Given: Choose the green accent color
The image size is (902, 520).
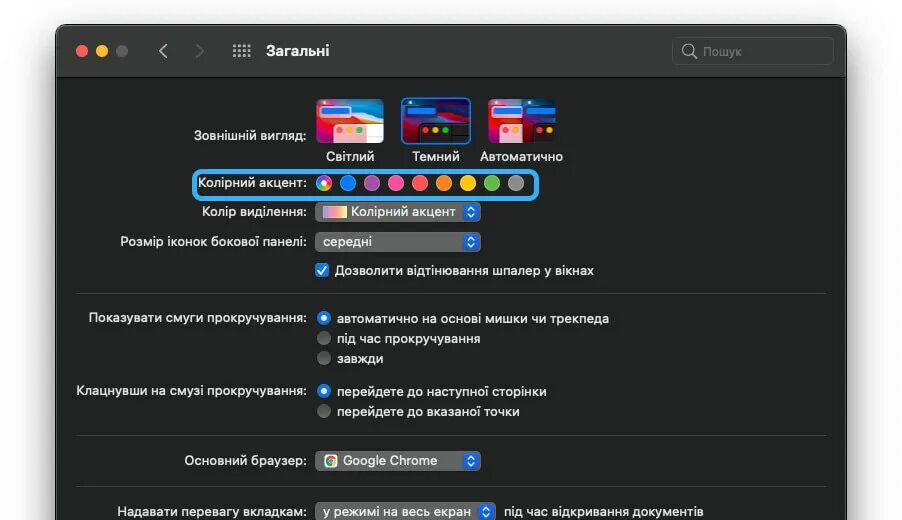Looking at the screenshot, I should click(x=492, y=183).
